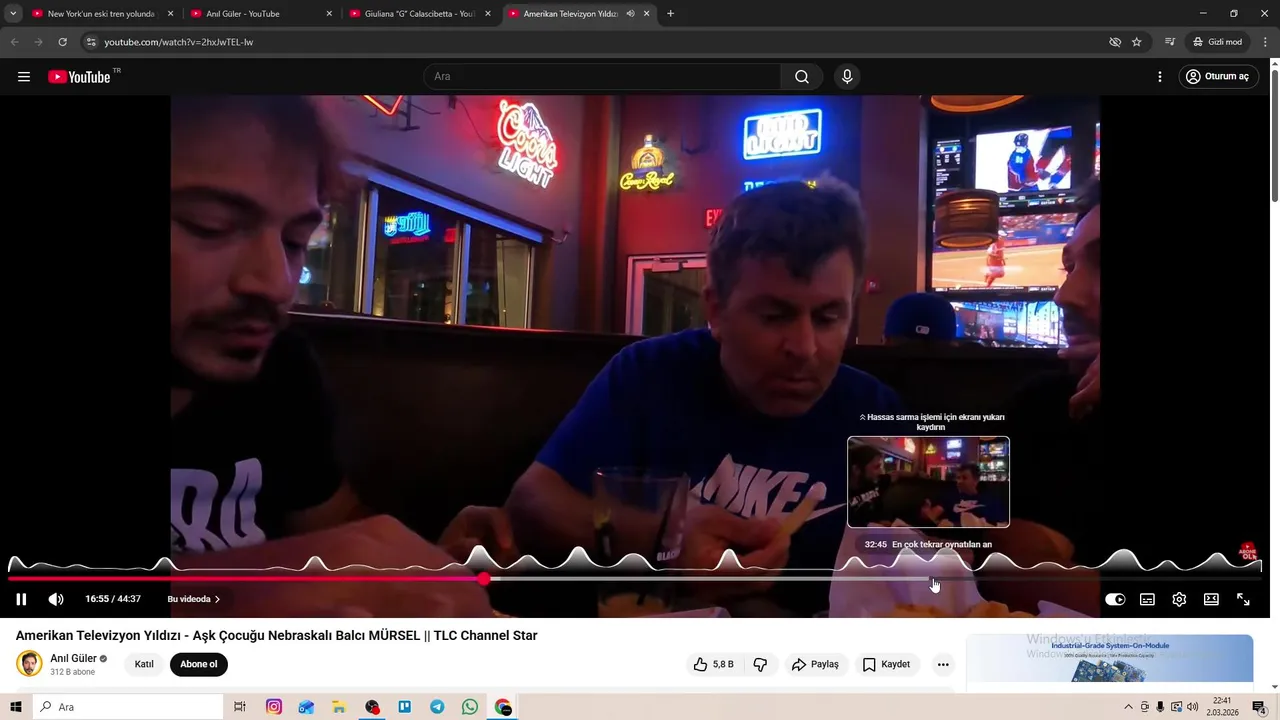
Task: Click the 'Abone ol' subscribe button
Action: (199, 664)
